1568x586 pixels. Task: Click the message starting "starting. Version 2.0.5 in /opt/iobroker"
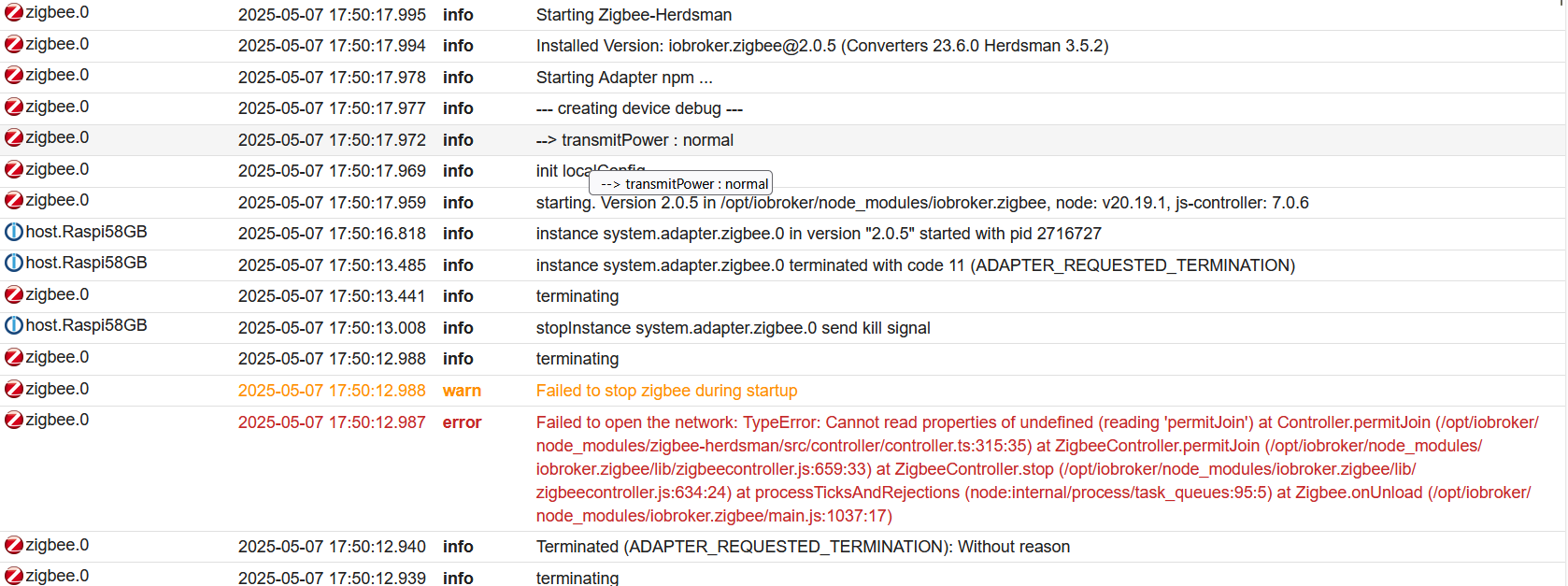(x=922, y=203)
